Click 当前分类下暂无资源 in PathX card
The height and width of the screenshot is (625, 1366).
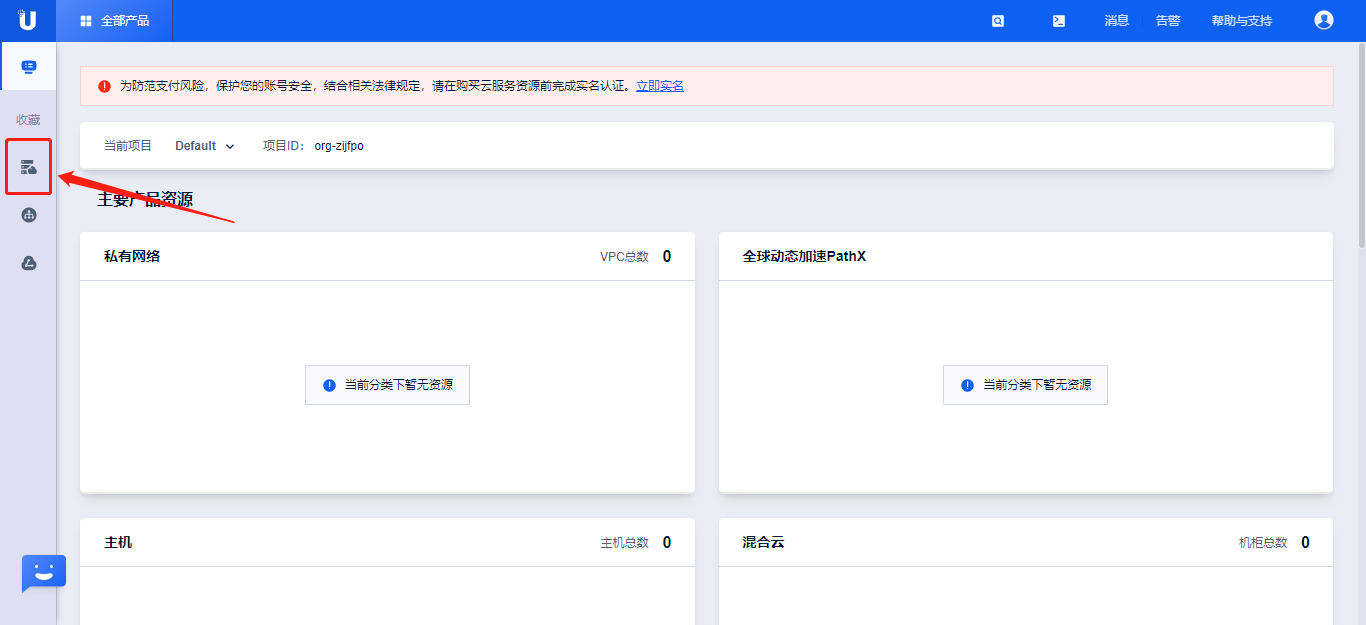coord(1025,384)
